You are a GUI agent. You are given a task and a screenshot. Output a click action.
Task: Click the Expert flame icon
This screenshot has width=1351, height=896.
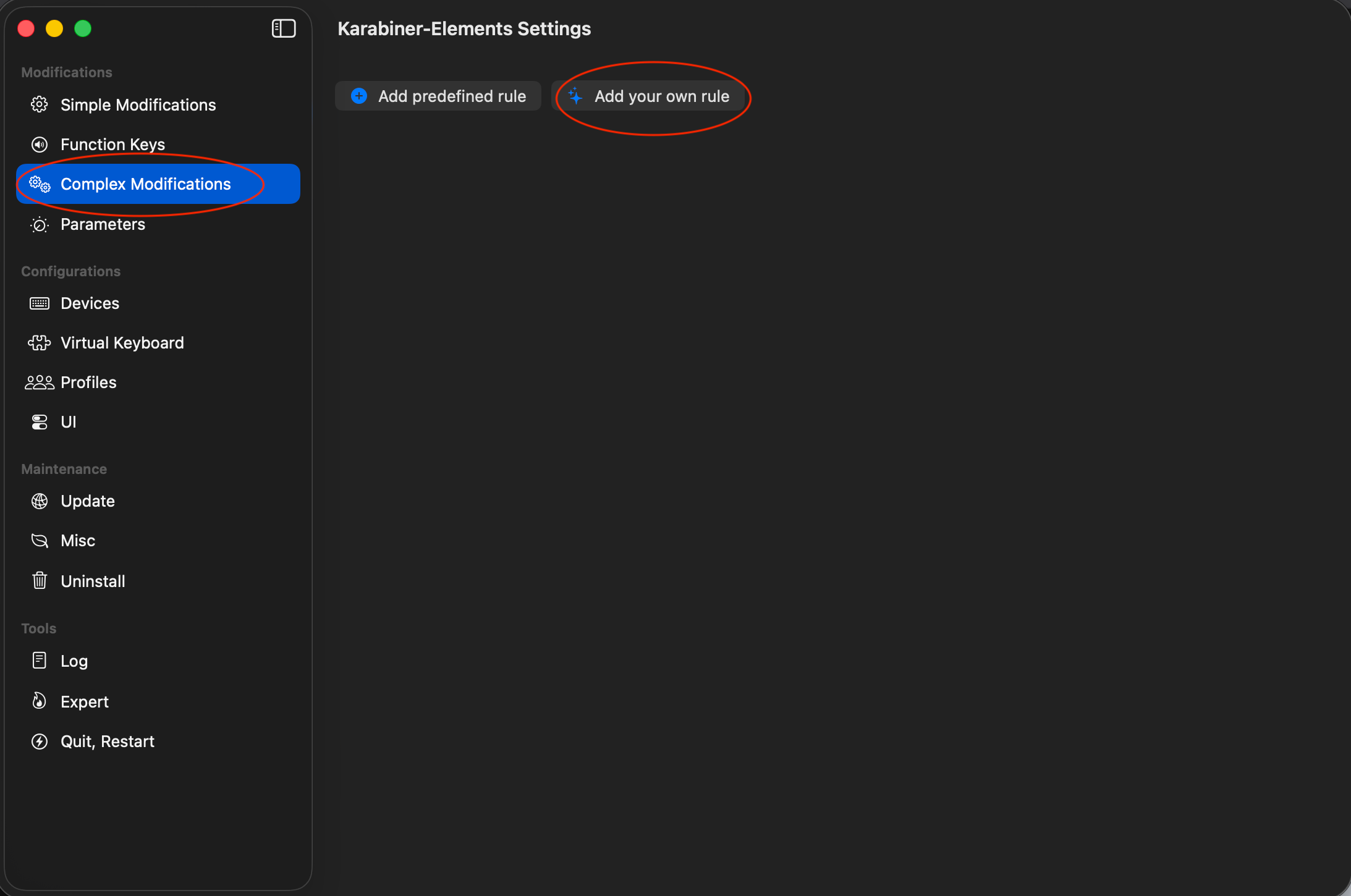[x=40, y=701]
